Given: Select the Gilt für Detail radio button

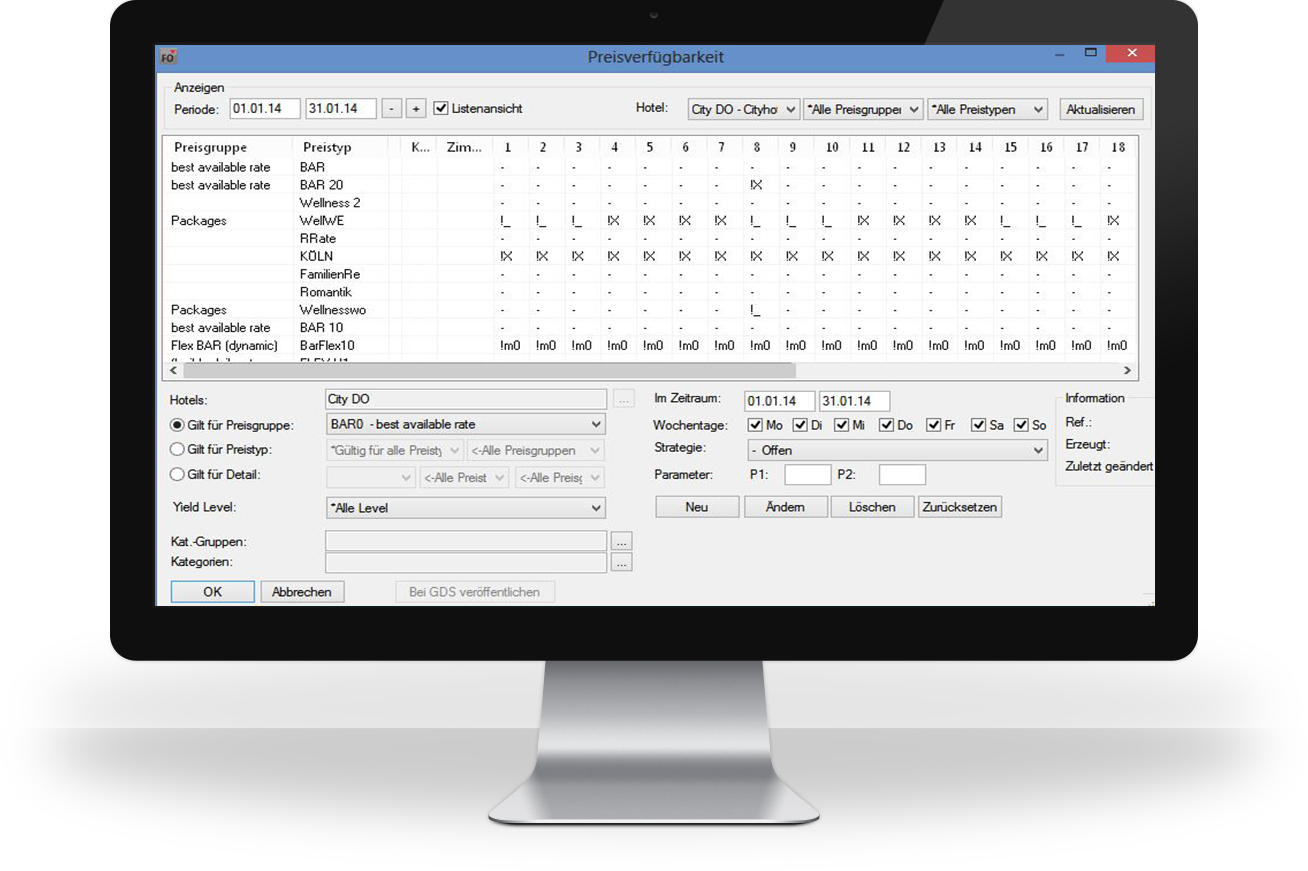Looking at the screenshot, I should [x=177, y=475].
